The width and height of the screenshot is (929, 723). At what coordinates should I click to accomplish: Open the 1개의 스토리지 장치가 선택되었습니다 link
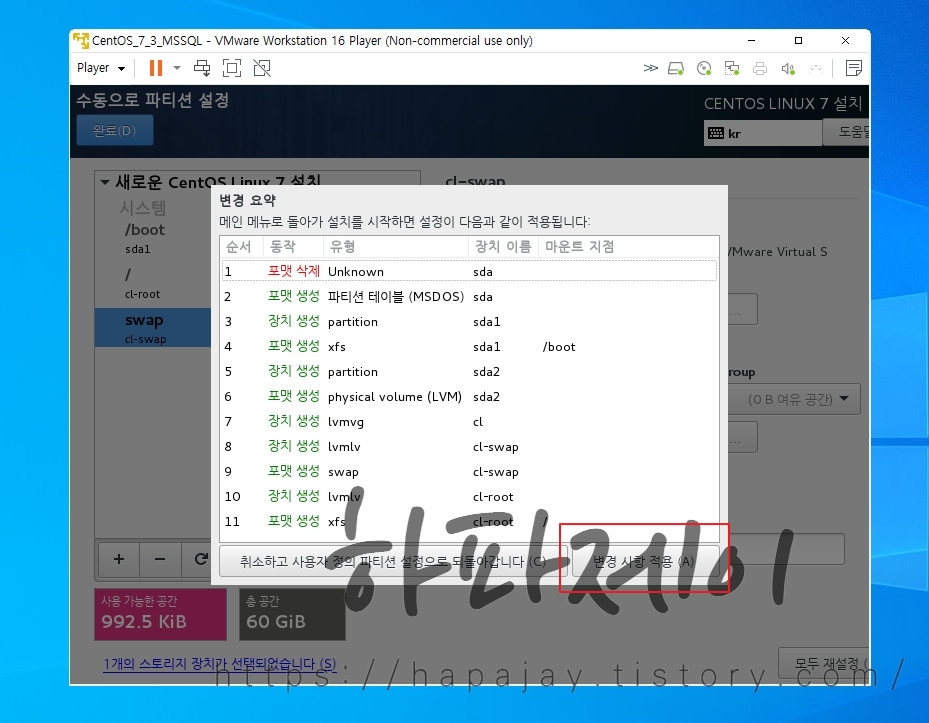(220, 664)
